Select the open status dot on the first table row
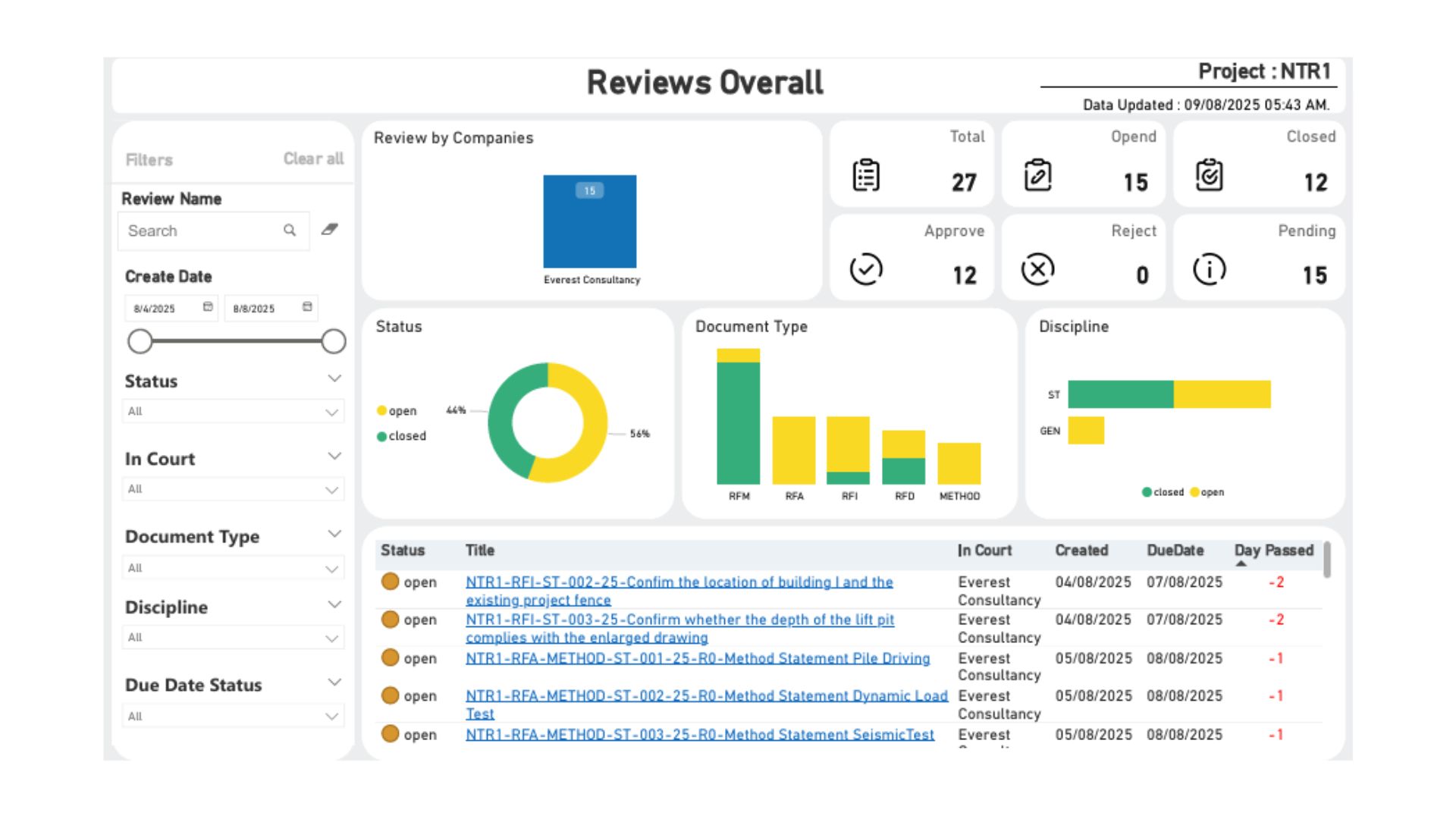This screenshot has height=819, width=1456. 390,582
